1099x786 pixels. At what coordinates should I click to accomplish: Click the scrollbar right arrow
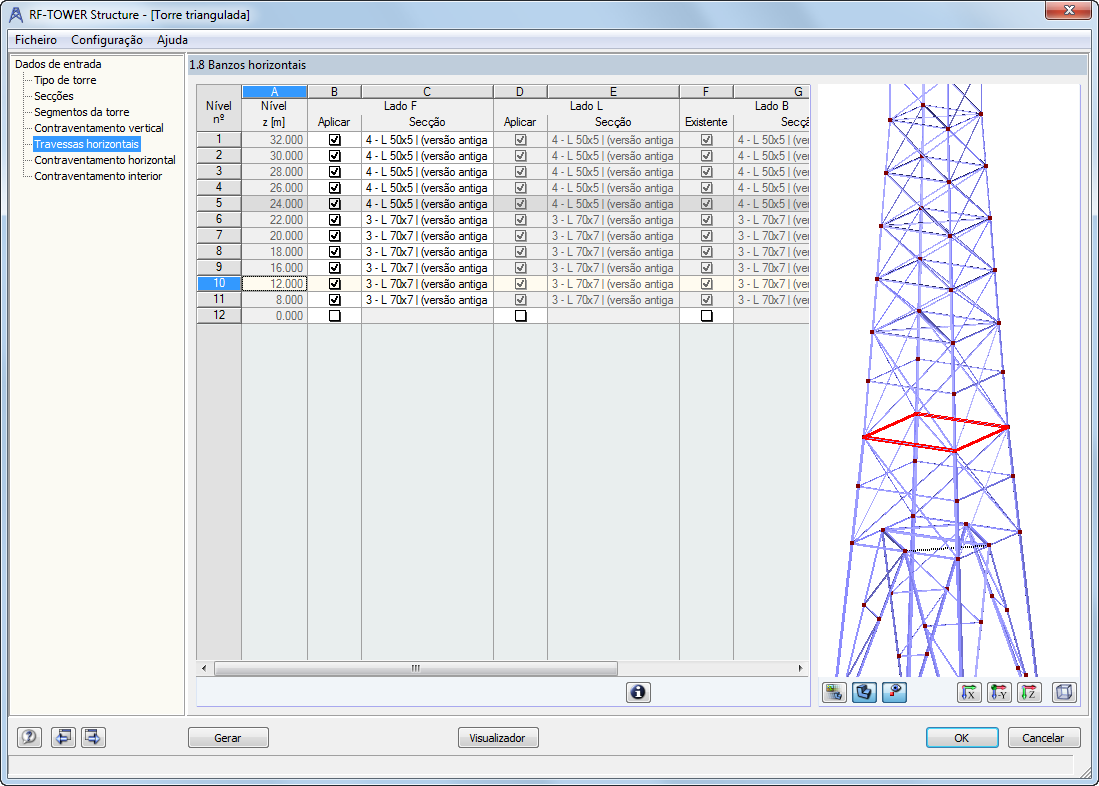pos(800,668)
